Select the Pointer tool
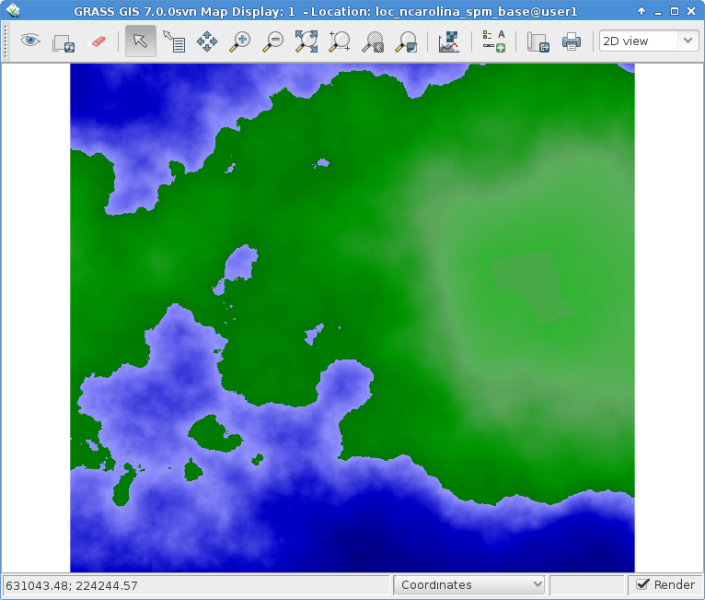705x600 pixels. (140, 41)
